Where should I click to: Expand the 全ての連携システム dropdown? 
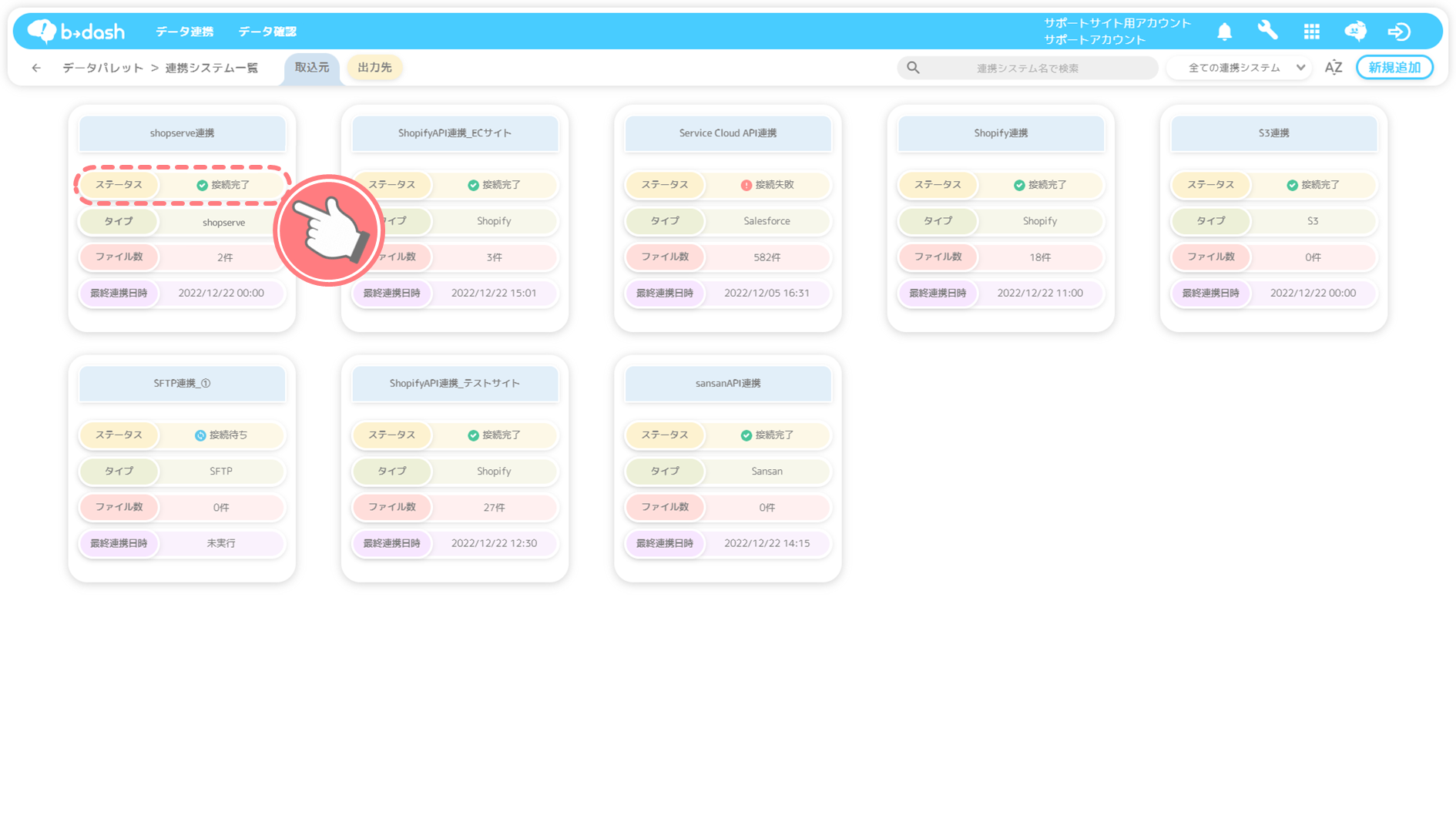coord(1240,68)
